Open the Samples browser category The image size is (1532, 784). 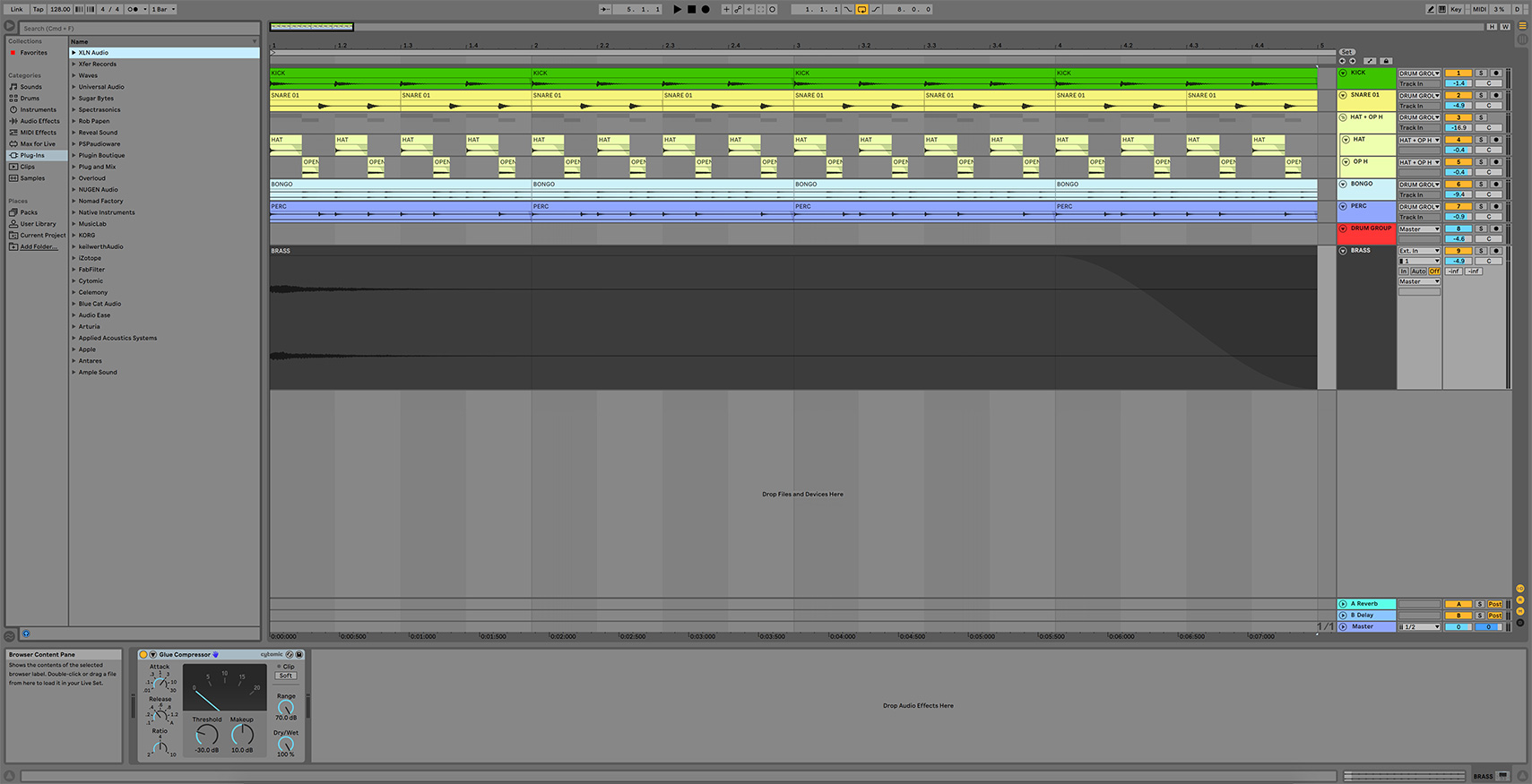click(x=32, y=178)
